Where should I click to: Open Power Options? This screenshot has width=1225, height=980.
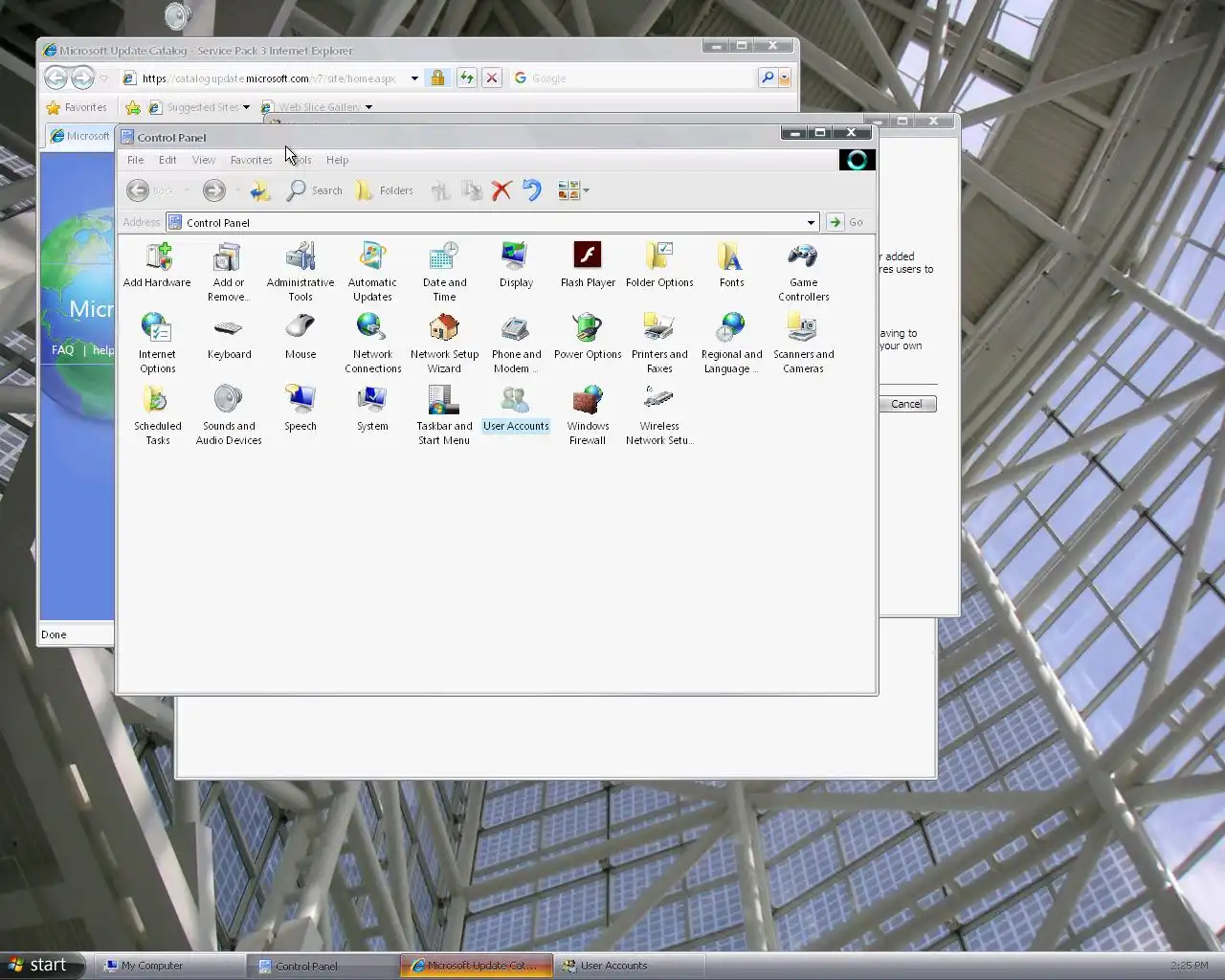click(x=588, y=337)
